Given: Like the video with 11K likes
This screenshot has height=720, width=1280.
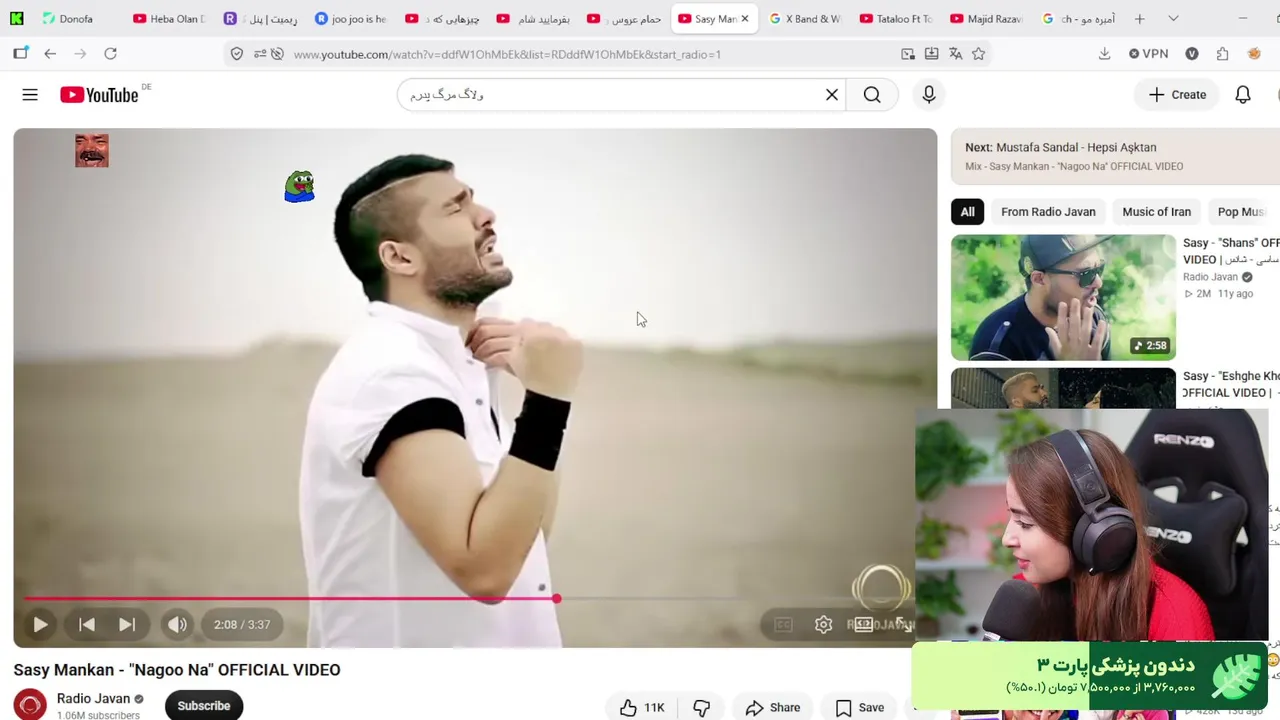Looking at the screenshot, I should click(641, 708).
